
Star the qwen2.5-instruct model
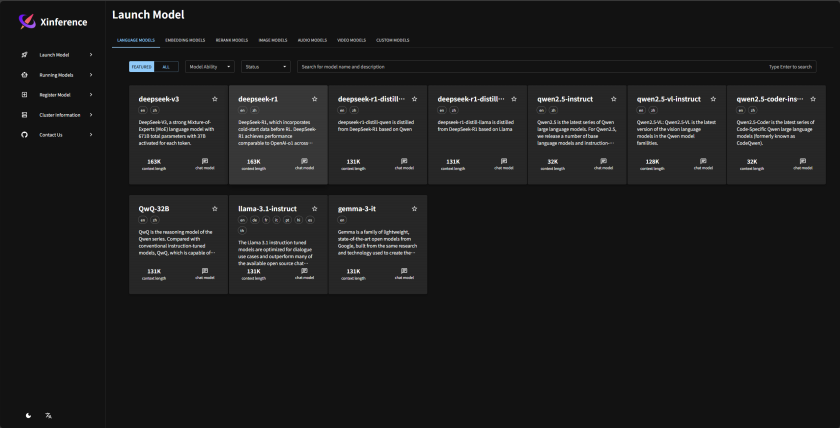[x=613, y=99]
